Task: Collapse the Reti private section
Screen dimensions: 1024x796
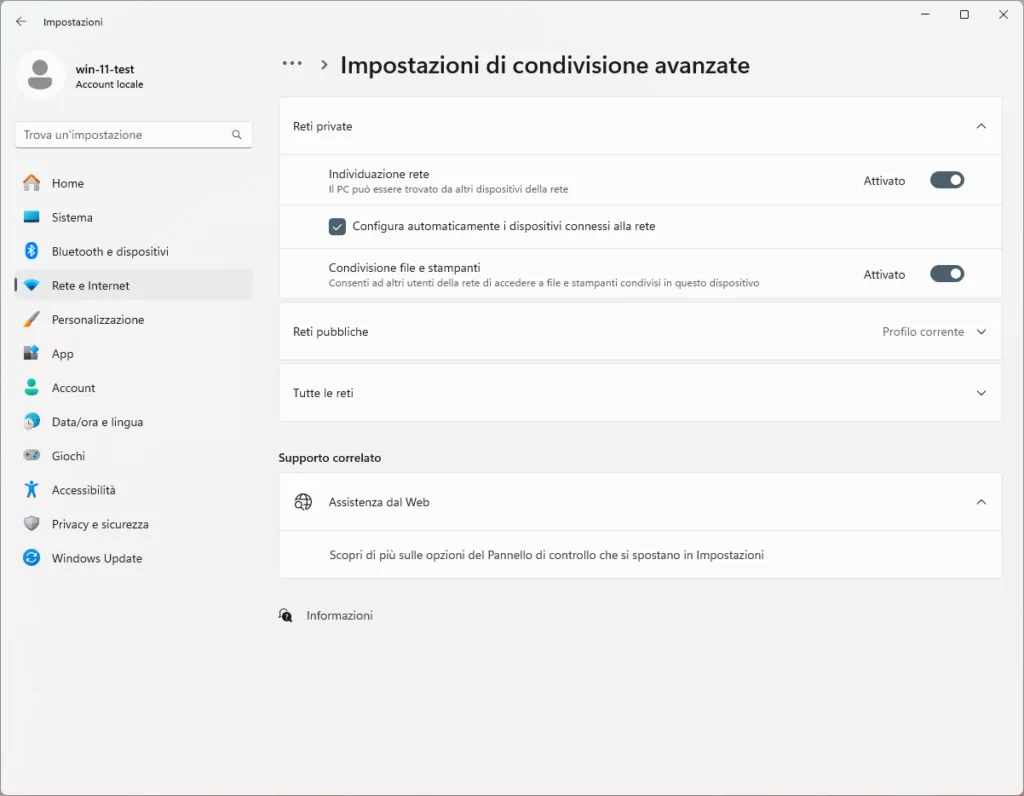Action: click(980, 126)
